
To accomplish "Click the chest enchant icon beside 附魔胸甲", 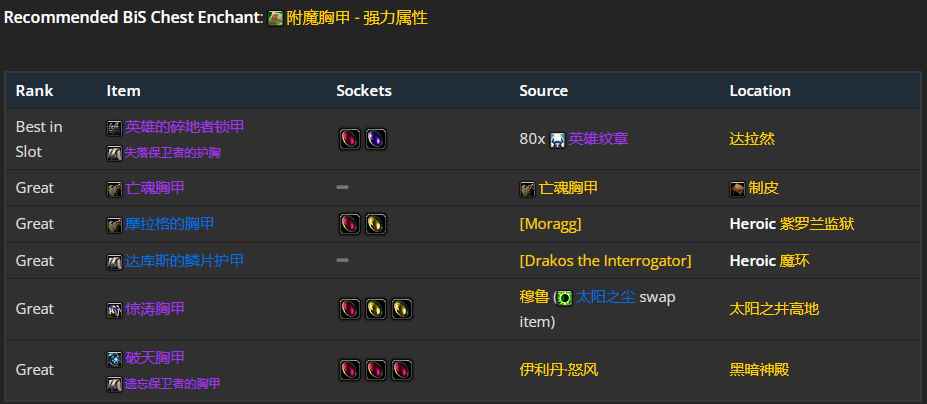I will [x=275, y=18].
